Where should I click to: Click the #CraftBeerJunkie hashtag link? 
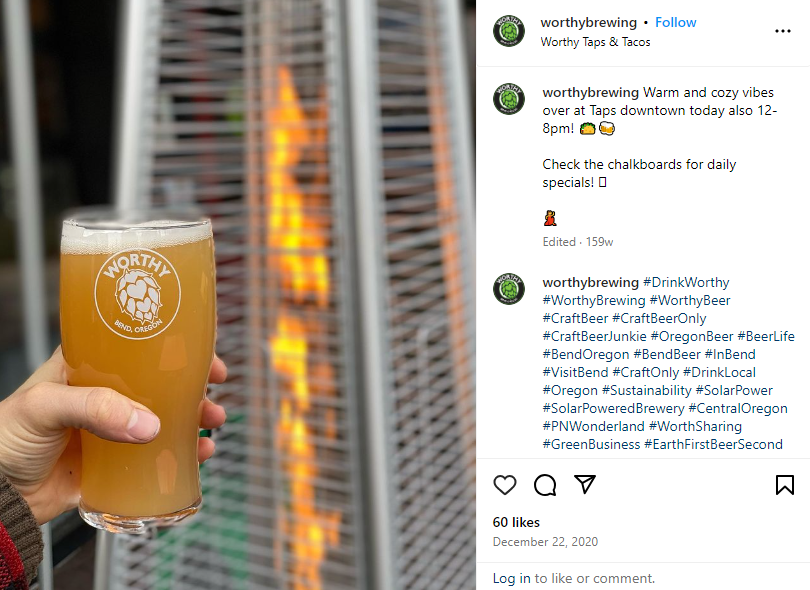pyautogui.click(x=594, y=336)
